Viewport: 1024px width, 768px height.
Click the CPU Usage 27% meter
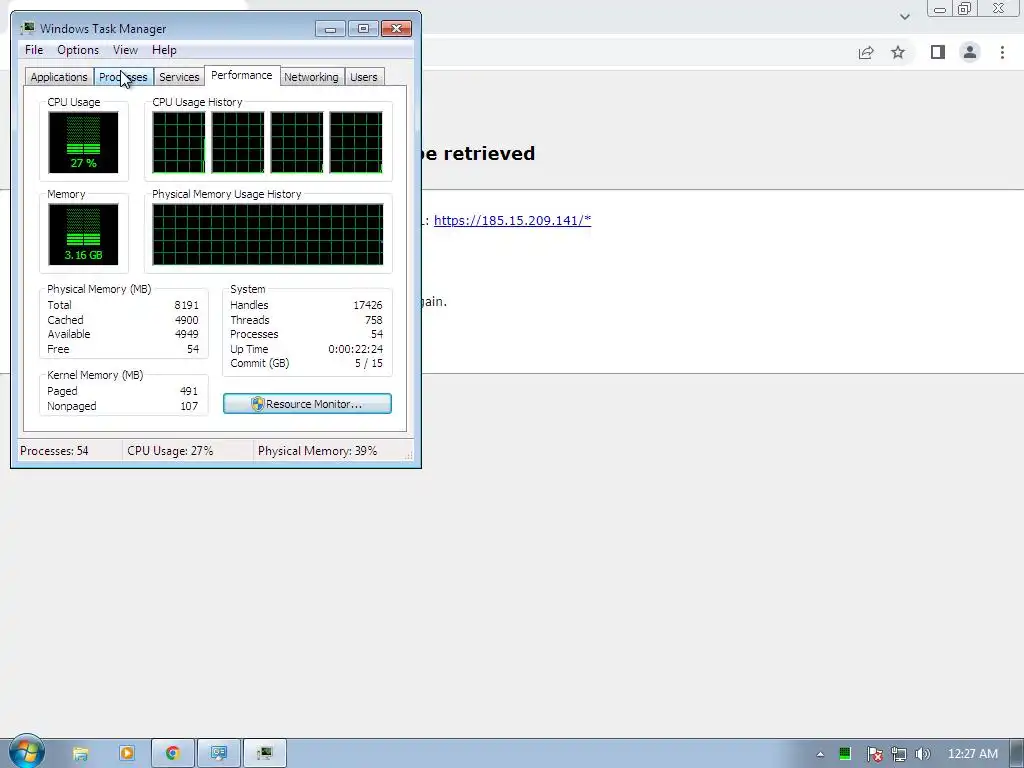pos(84,142)
